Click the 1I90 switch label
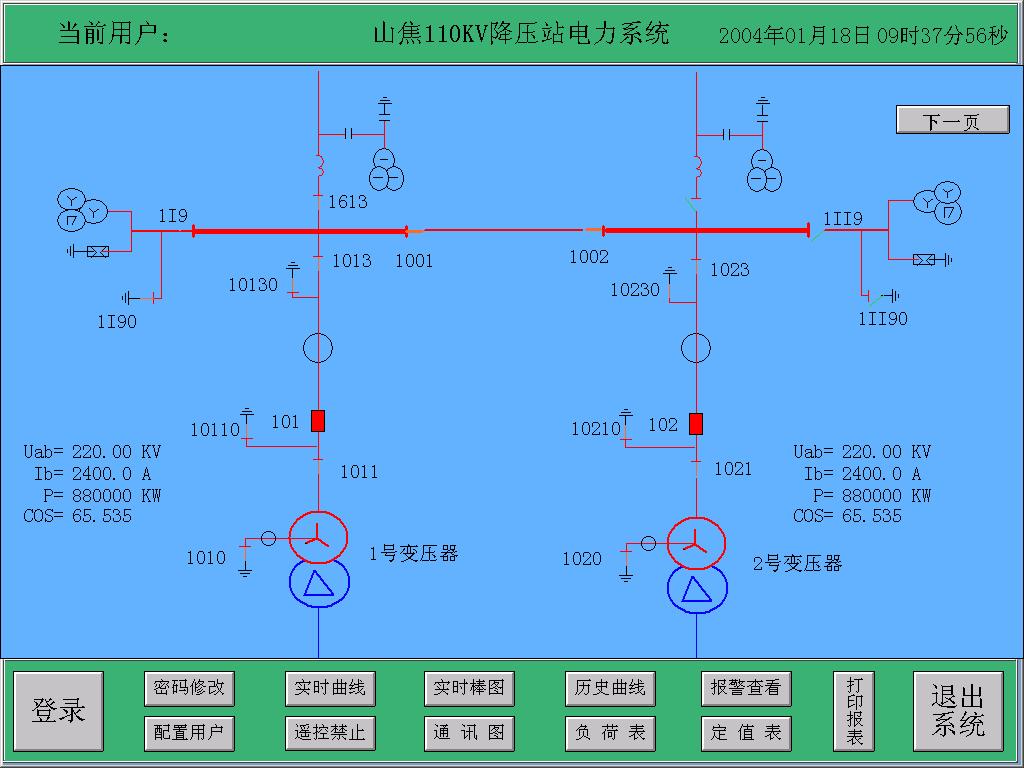The width and height of the screenshot is (1024, 768). pyautogui.click(x=117, y=321)
